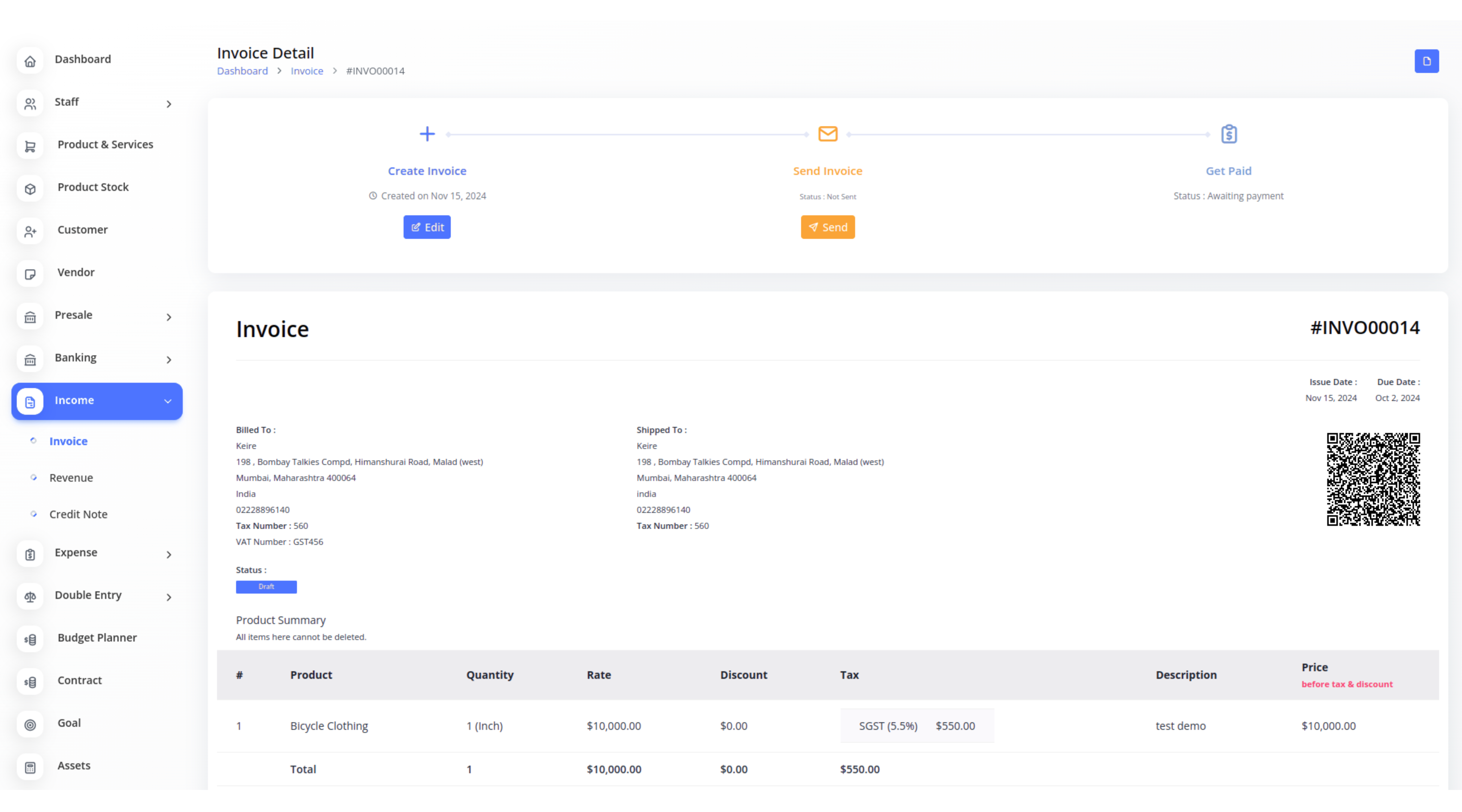Click the Presale building icon

(x=30, y=317)
